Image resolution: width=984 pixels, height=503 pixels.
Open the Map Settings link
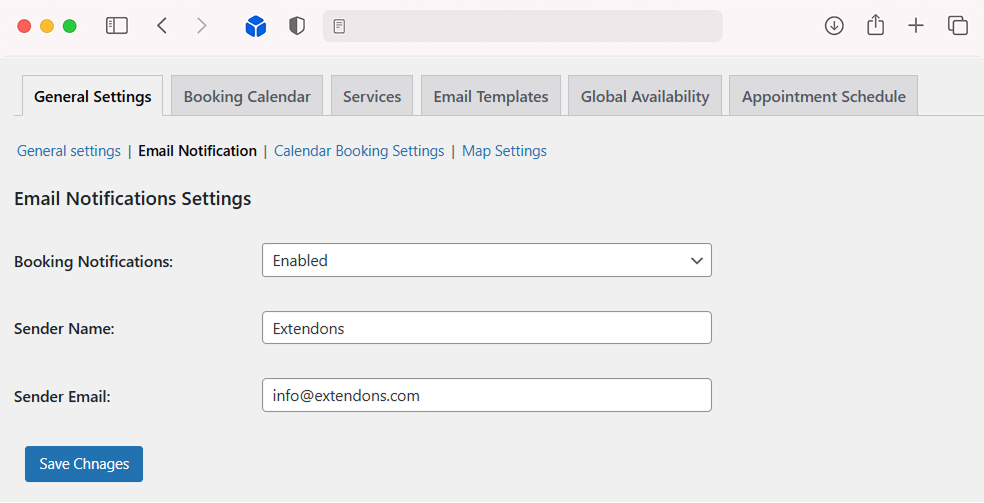pyautogui.click(x=504, y=151)
